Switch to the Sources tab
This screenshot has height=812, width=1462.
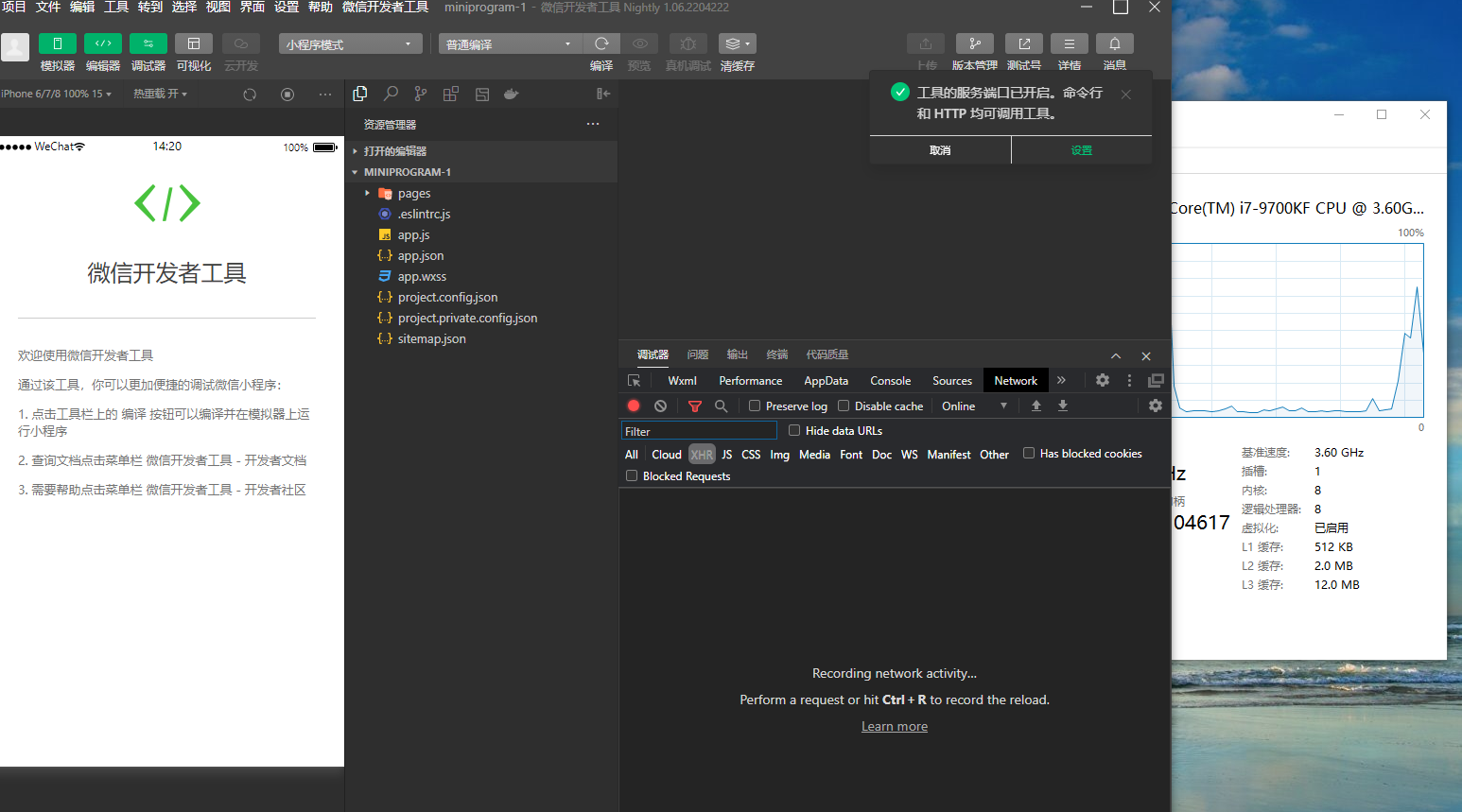[x=951, y=381]
